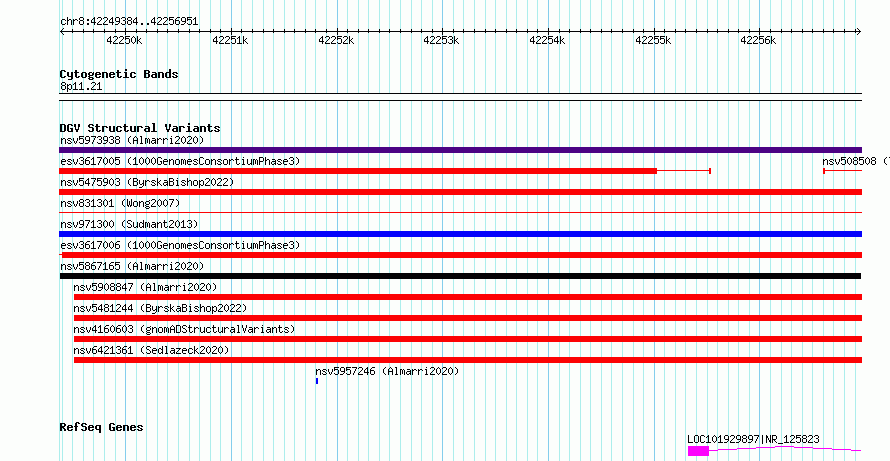Select the blue nsv971300 variant bar
The image size is (890, 461).
coord(460,234)
